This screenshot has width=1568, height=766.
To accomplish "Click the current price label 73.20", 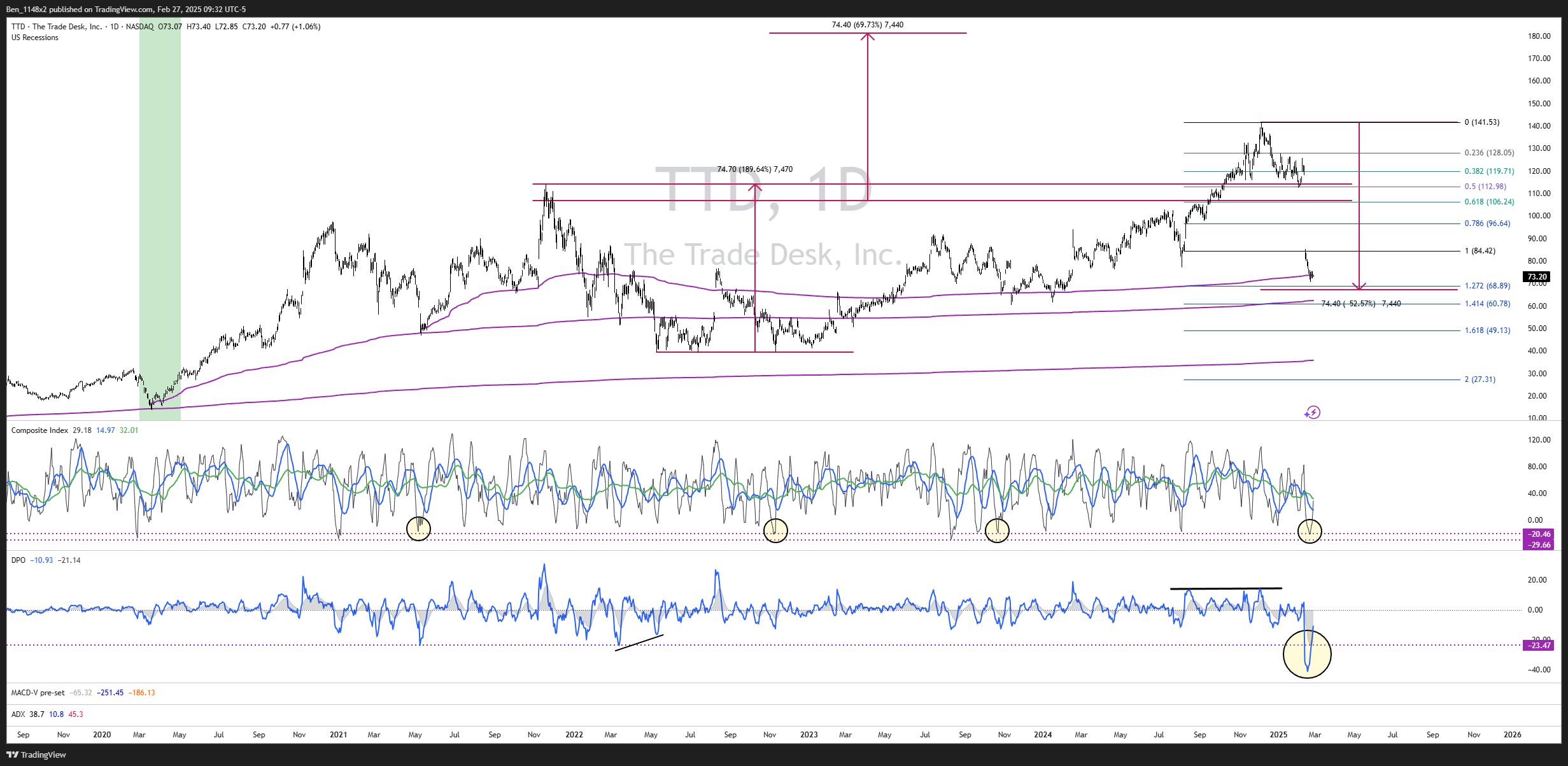I will [x=1537, y=276].
